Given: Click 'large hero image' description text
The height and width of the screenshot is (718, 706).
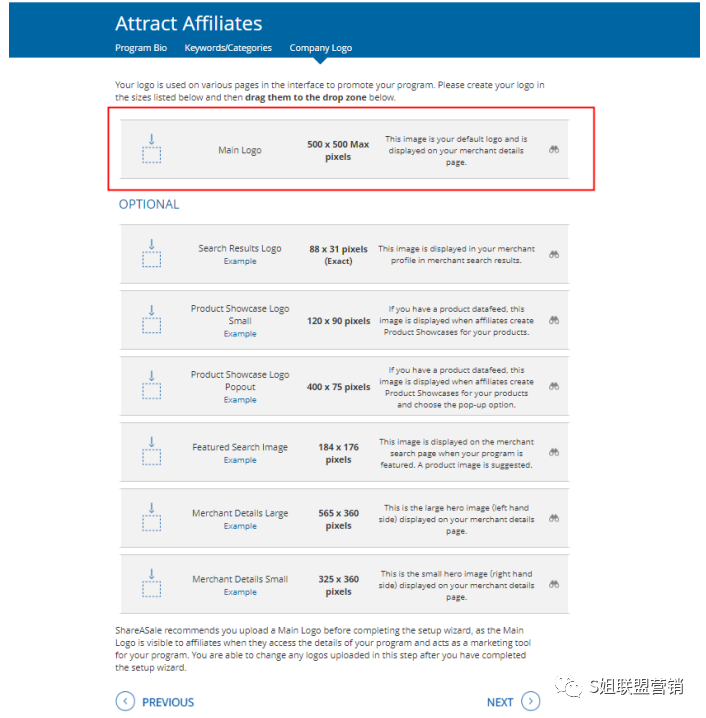Looking at the screenshot, I should pos(456,519).
